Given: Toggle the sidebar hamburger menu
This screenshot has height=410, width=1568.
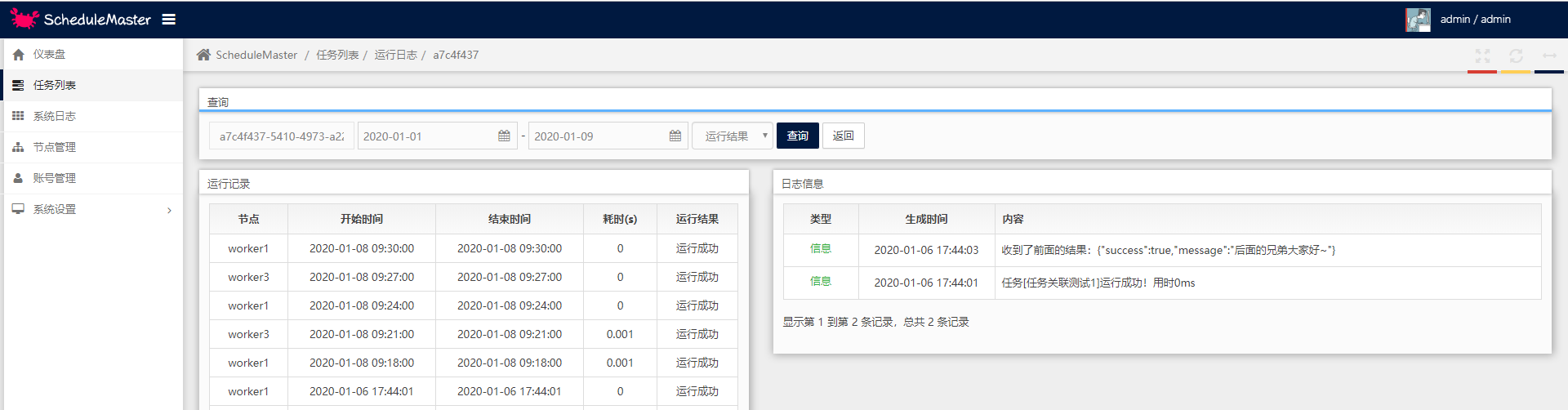Looking at the screenshot, I should click(169, 19).
